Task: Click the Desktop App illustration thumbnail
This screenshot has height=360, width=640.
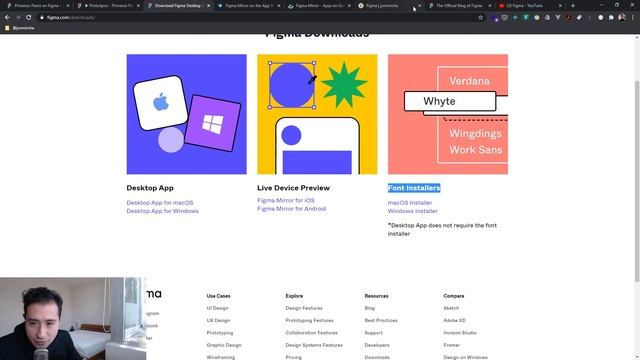Action: 187,114
